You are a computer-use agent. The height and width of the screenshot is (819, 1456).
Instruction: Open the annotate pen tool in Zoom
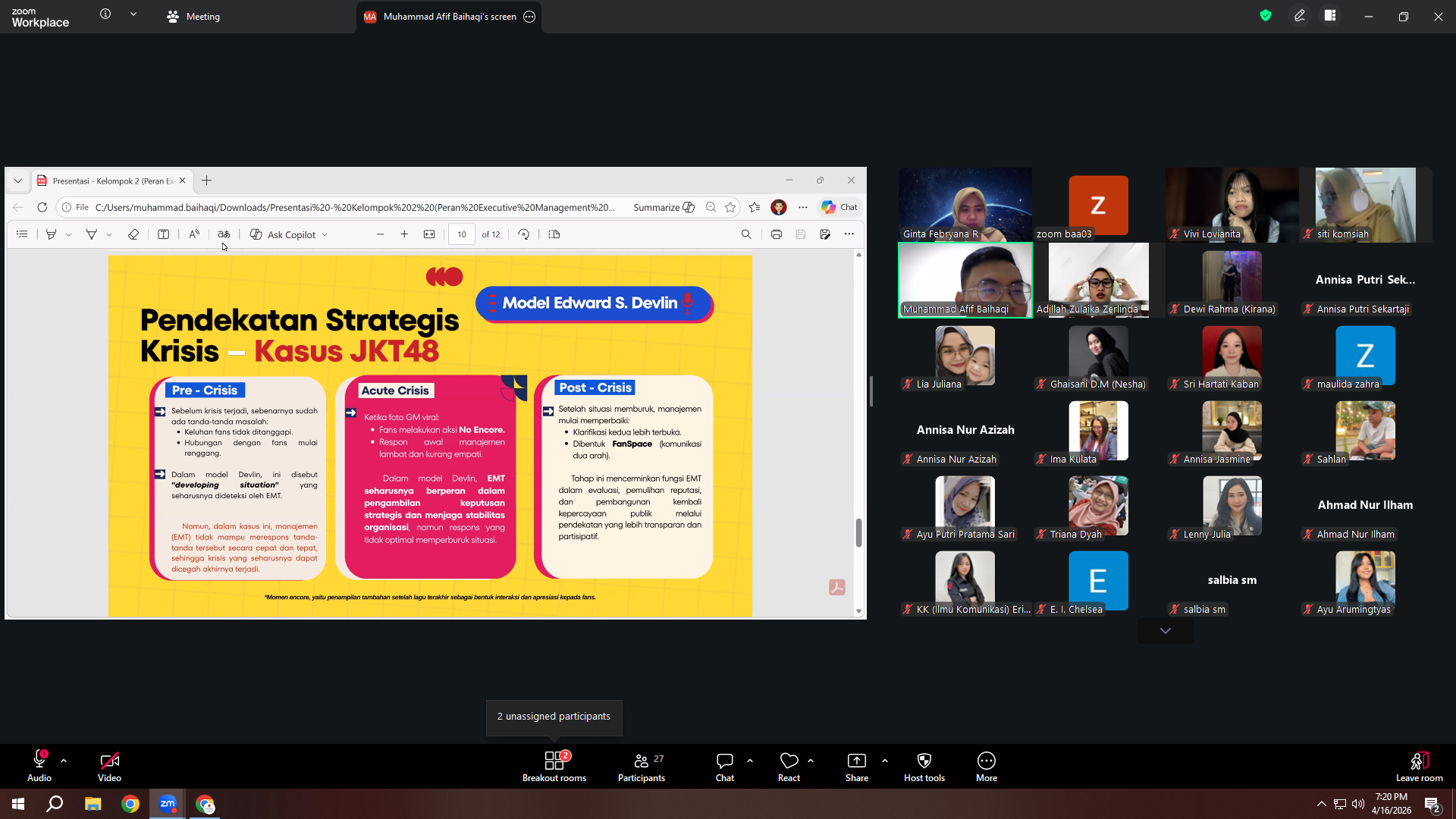pyautogui.click(x=1300, y=16)
